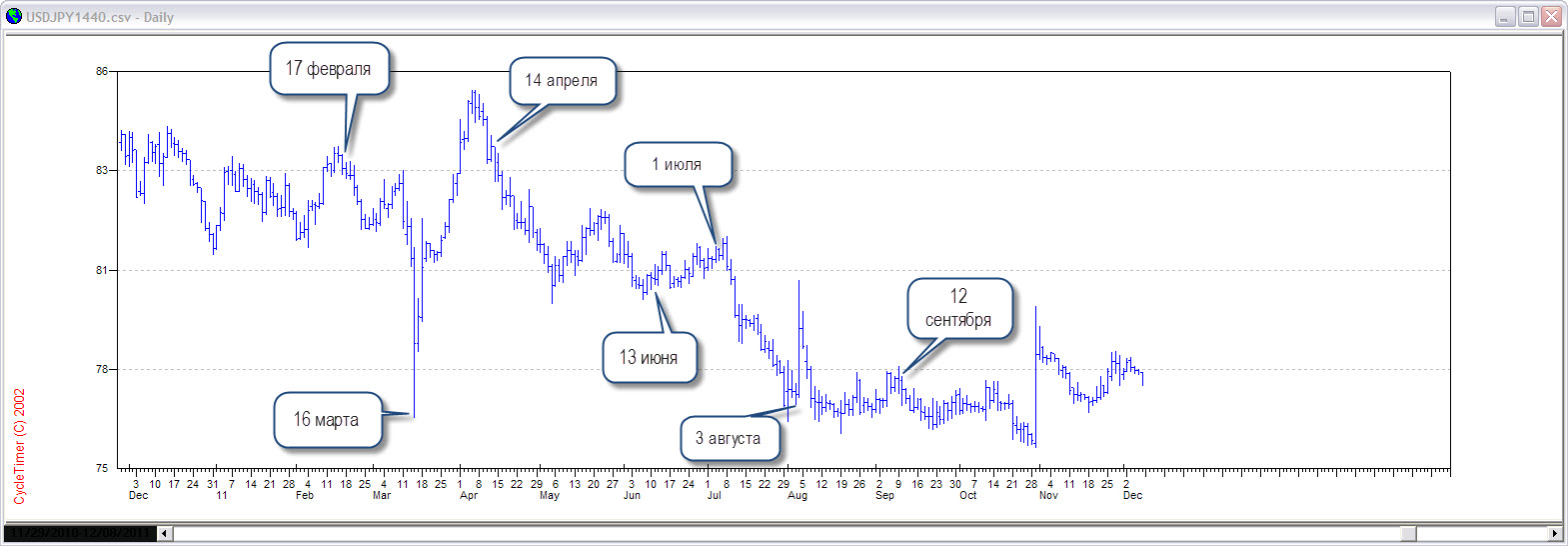1568x546 pixels.
Task: Select the '12 сентября' callout annotation
Action: click(x=958, y=308)
